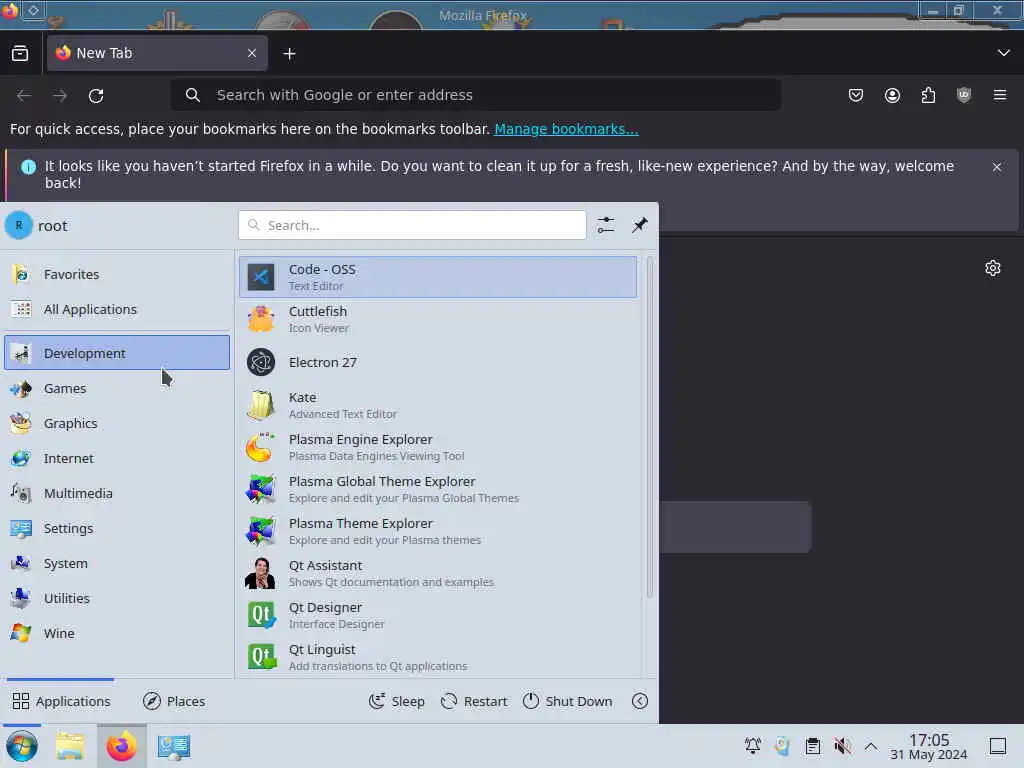Open Qt Assistant documentation viewer
Image resolution: width=1024 pixels, height=768 pixels.
tap(438, 573)
